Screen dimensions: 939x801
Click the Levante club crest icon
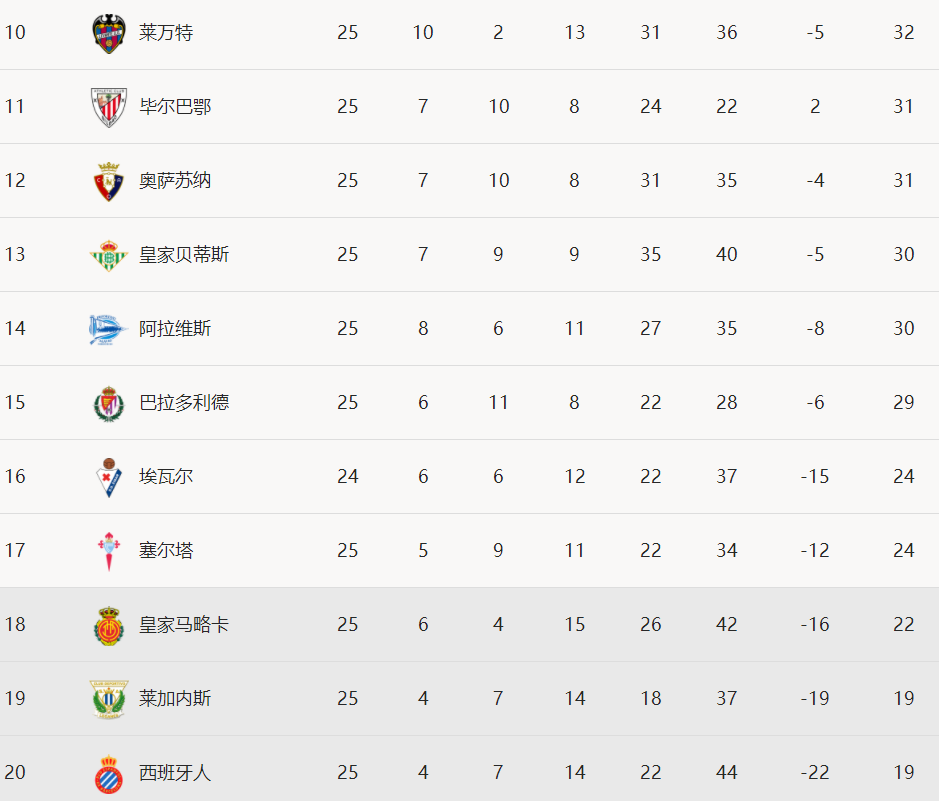[108, 34]
